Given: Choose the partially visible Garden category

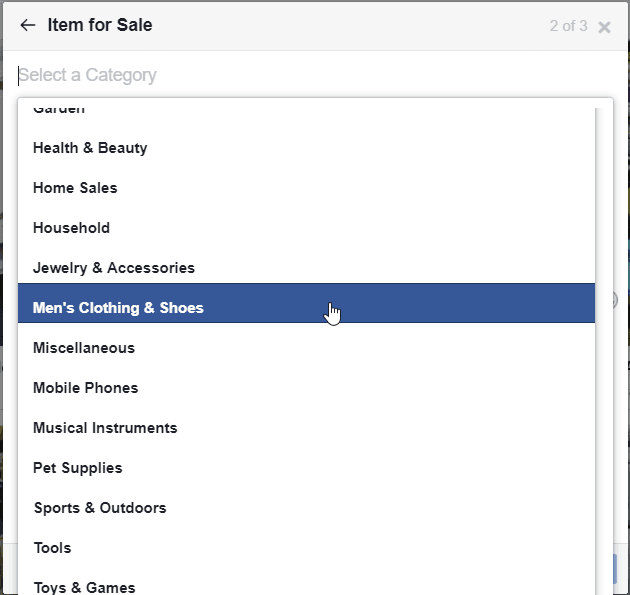Looking at the screenshot, I should click(x=306, y=112).
